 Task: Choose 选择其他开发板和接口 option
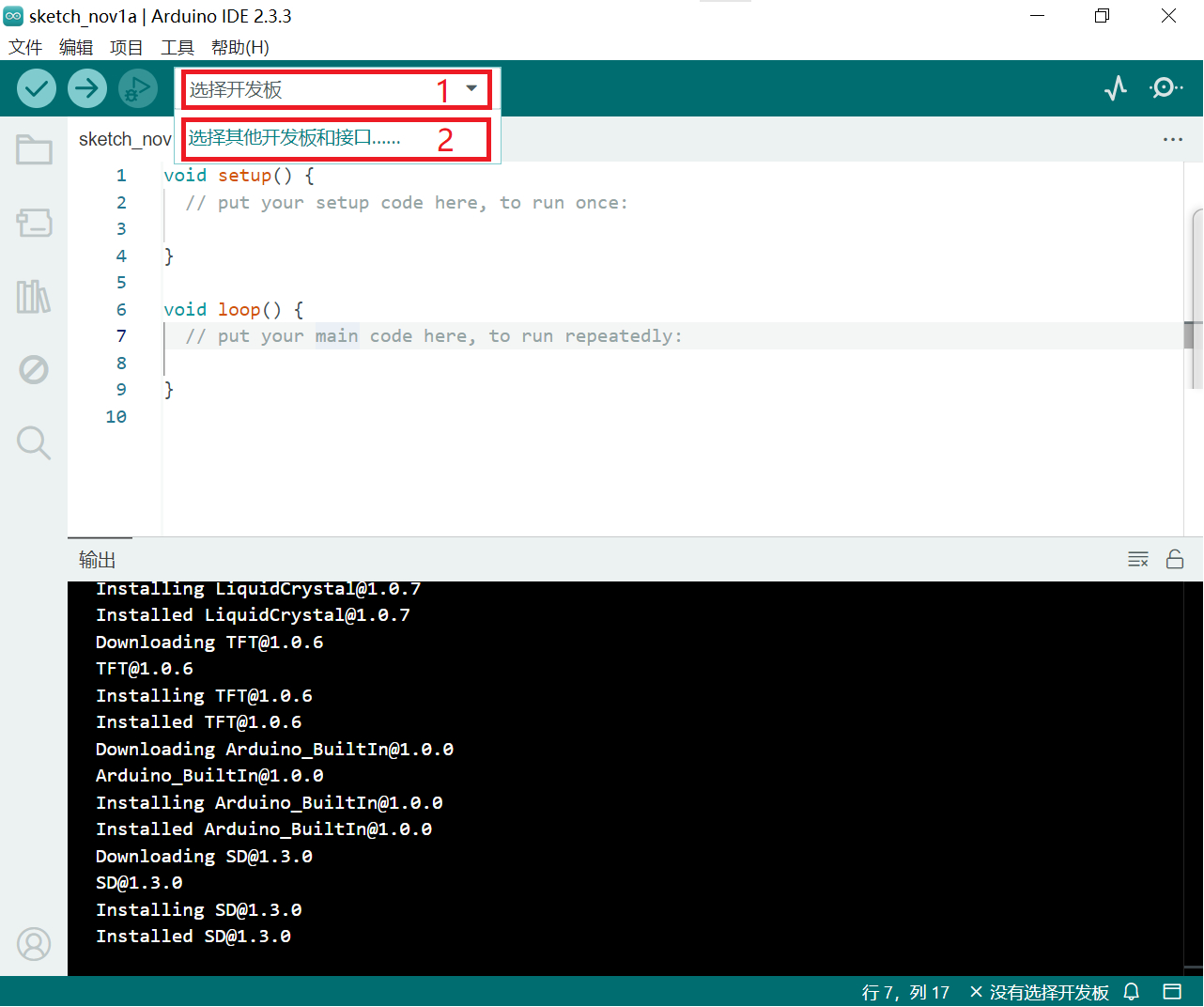coord(336,139)
